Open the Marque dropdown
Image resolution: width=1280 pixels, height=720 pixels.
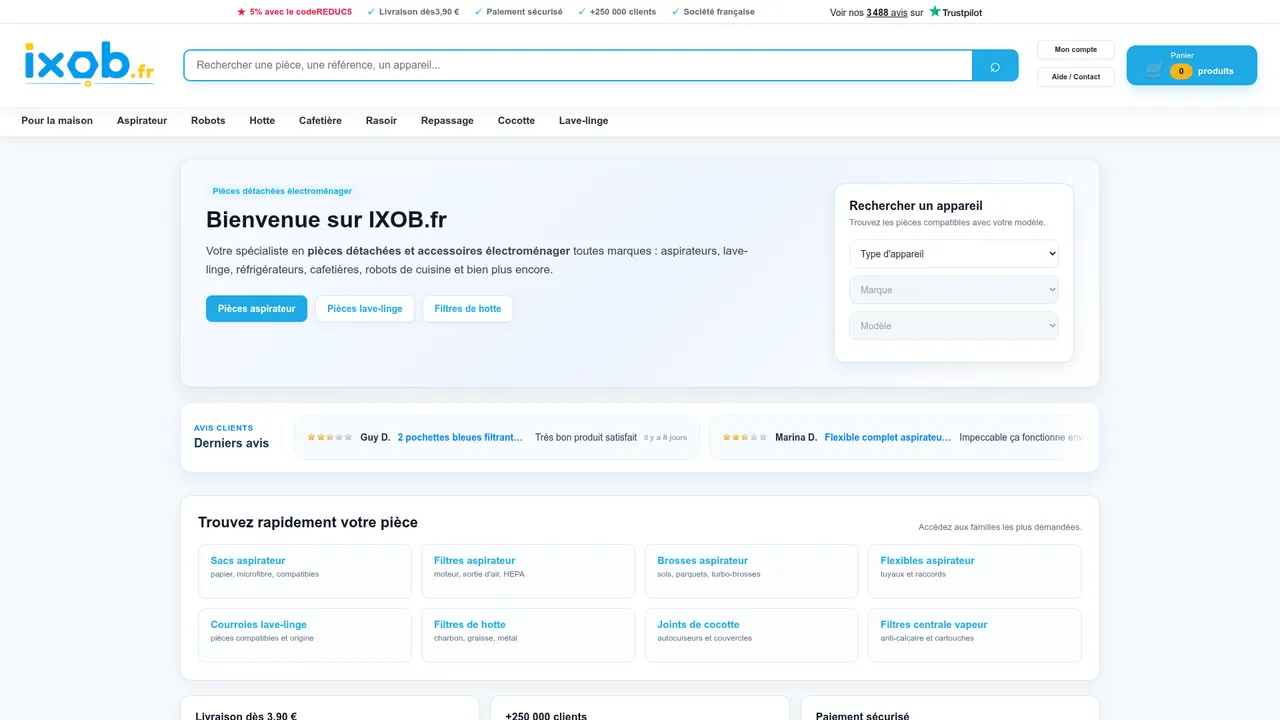954,290
